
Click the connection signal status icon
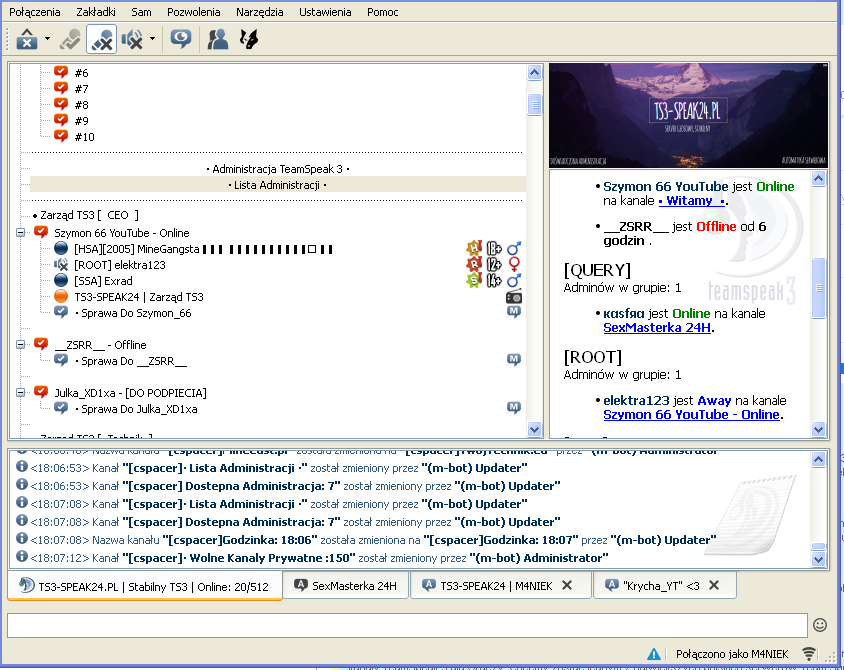point(808,654)
